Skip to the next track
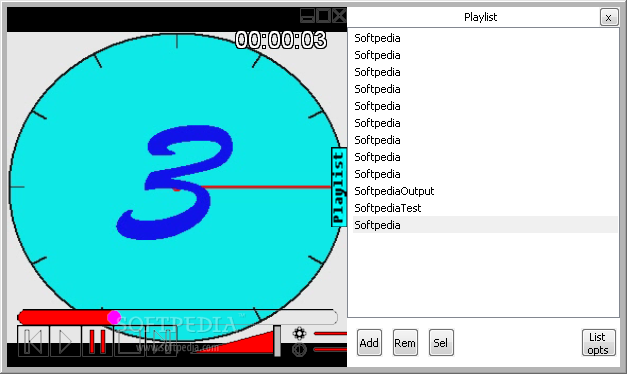 point(162,341)
